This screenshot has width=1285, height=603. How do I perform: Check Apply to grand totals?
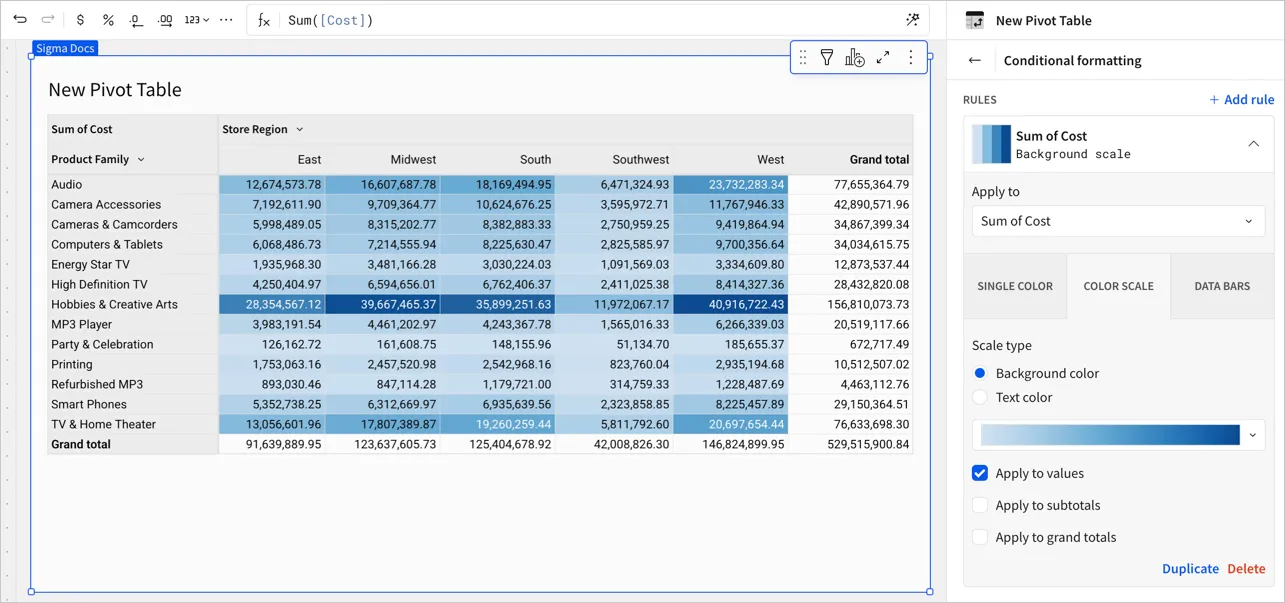coord(980,537)
